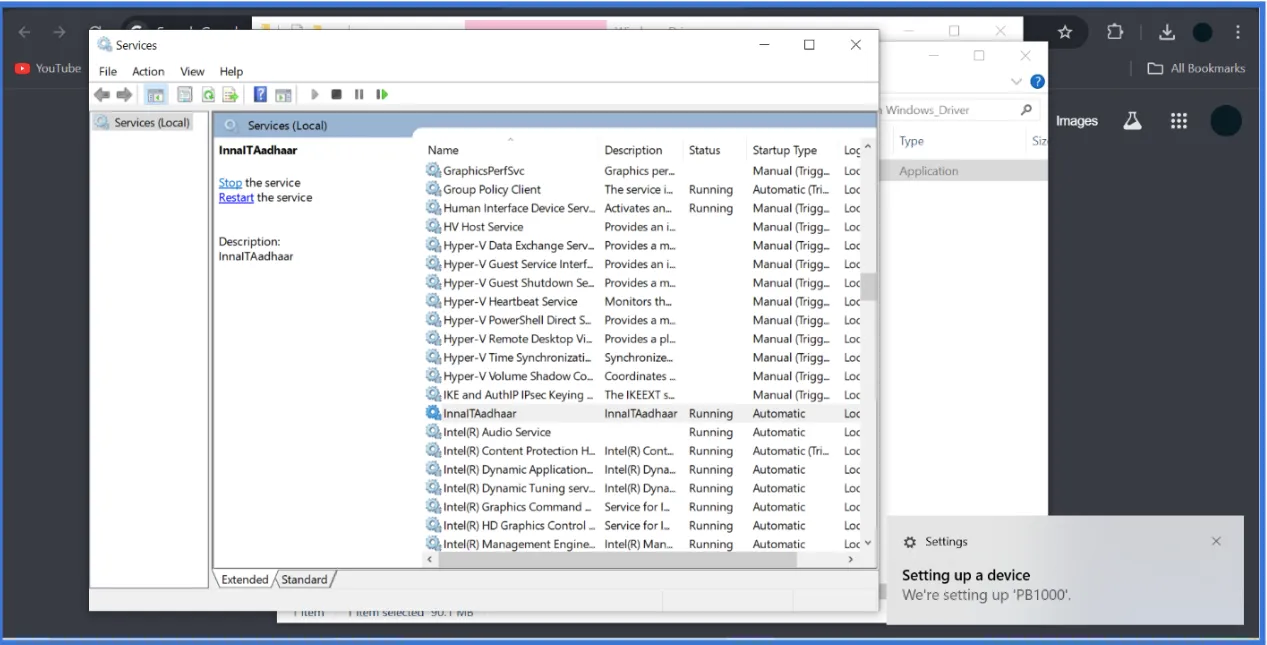Select the InnaITAadhaar service row
This screenshot has width=1267, height=645.
coord(642,413)
